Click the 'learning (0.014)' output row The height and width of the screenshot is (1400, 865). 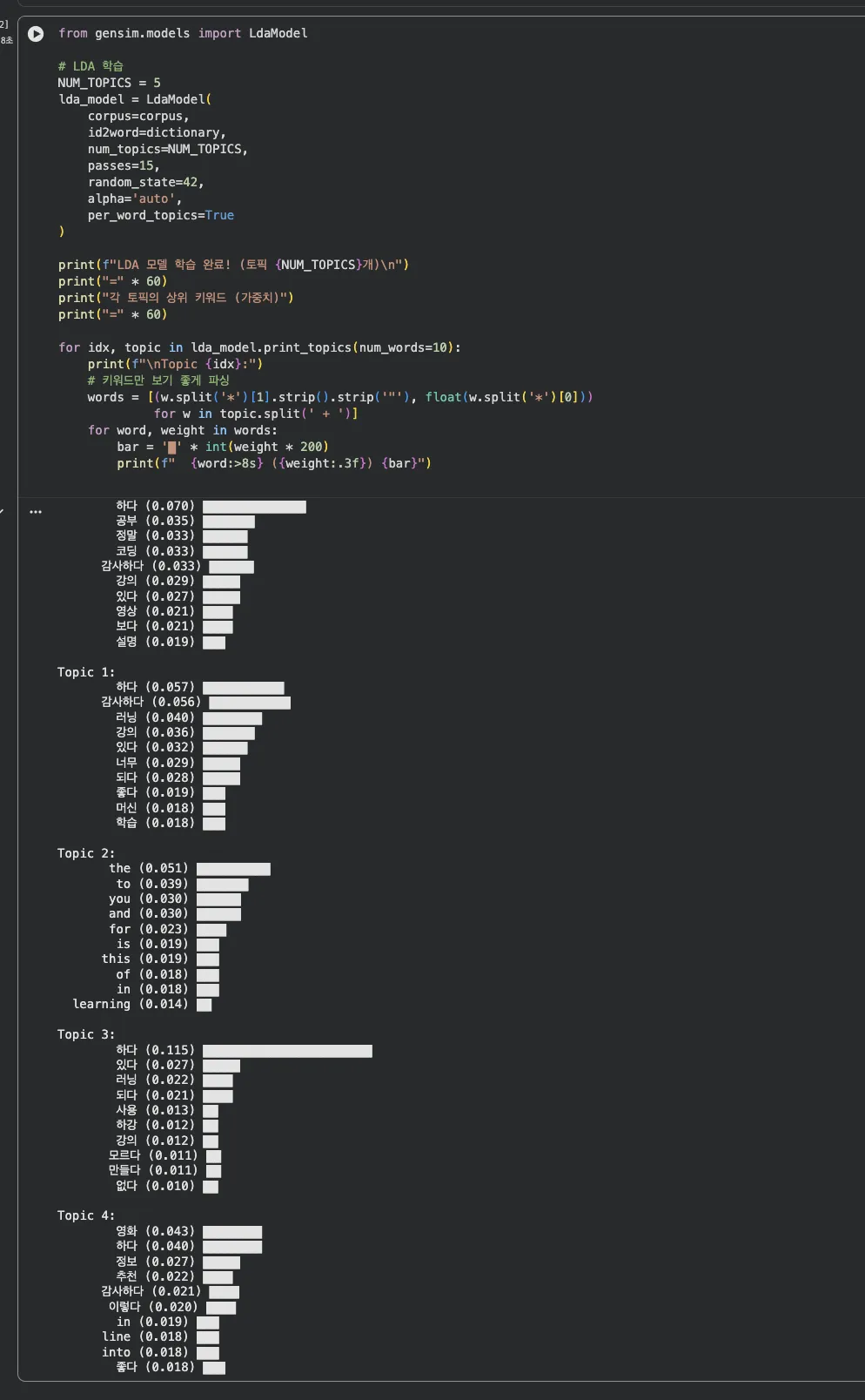[131, 1004]
